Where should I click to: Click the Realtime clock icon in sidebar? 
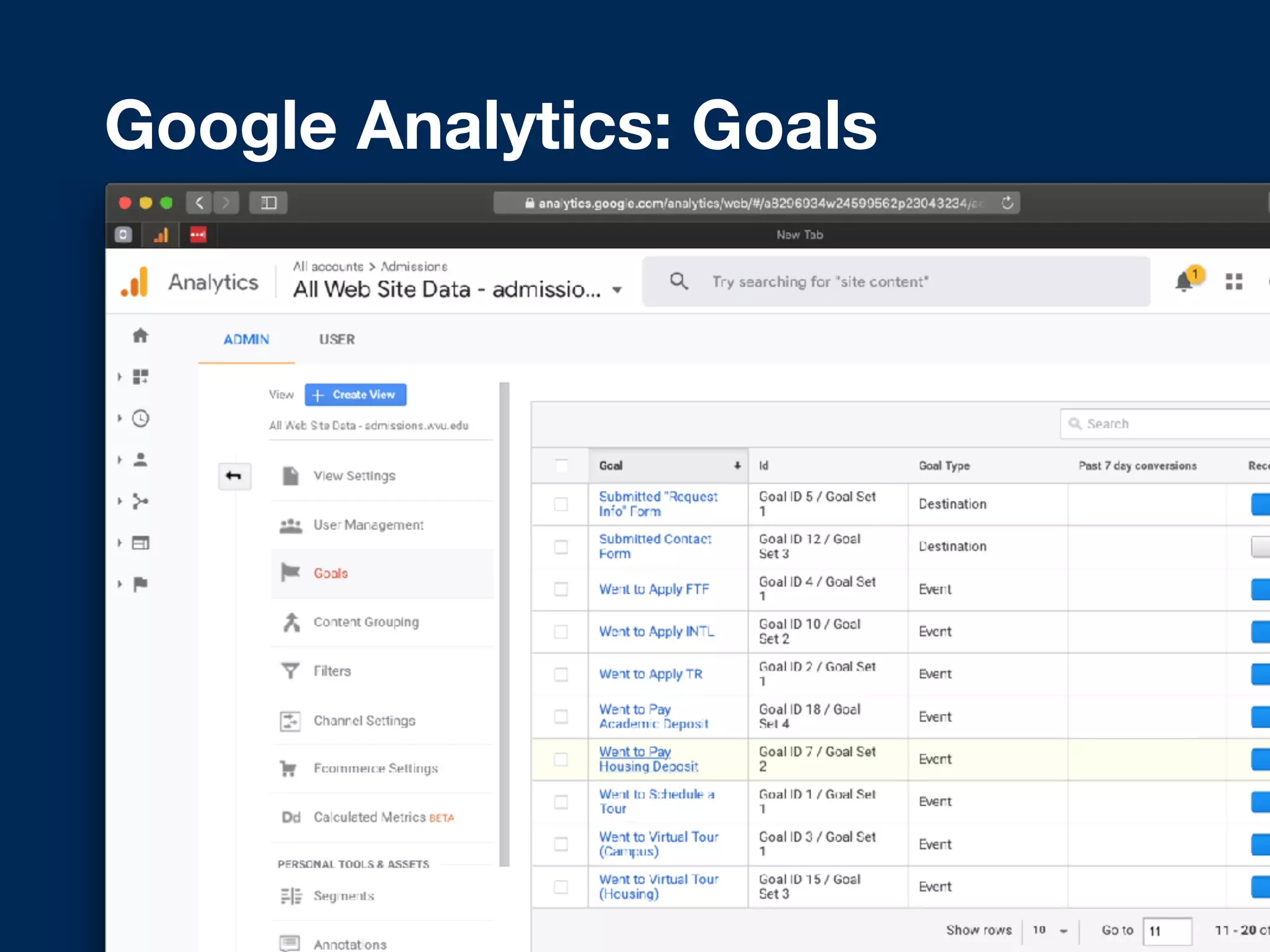click(x=141, y=419)
